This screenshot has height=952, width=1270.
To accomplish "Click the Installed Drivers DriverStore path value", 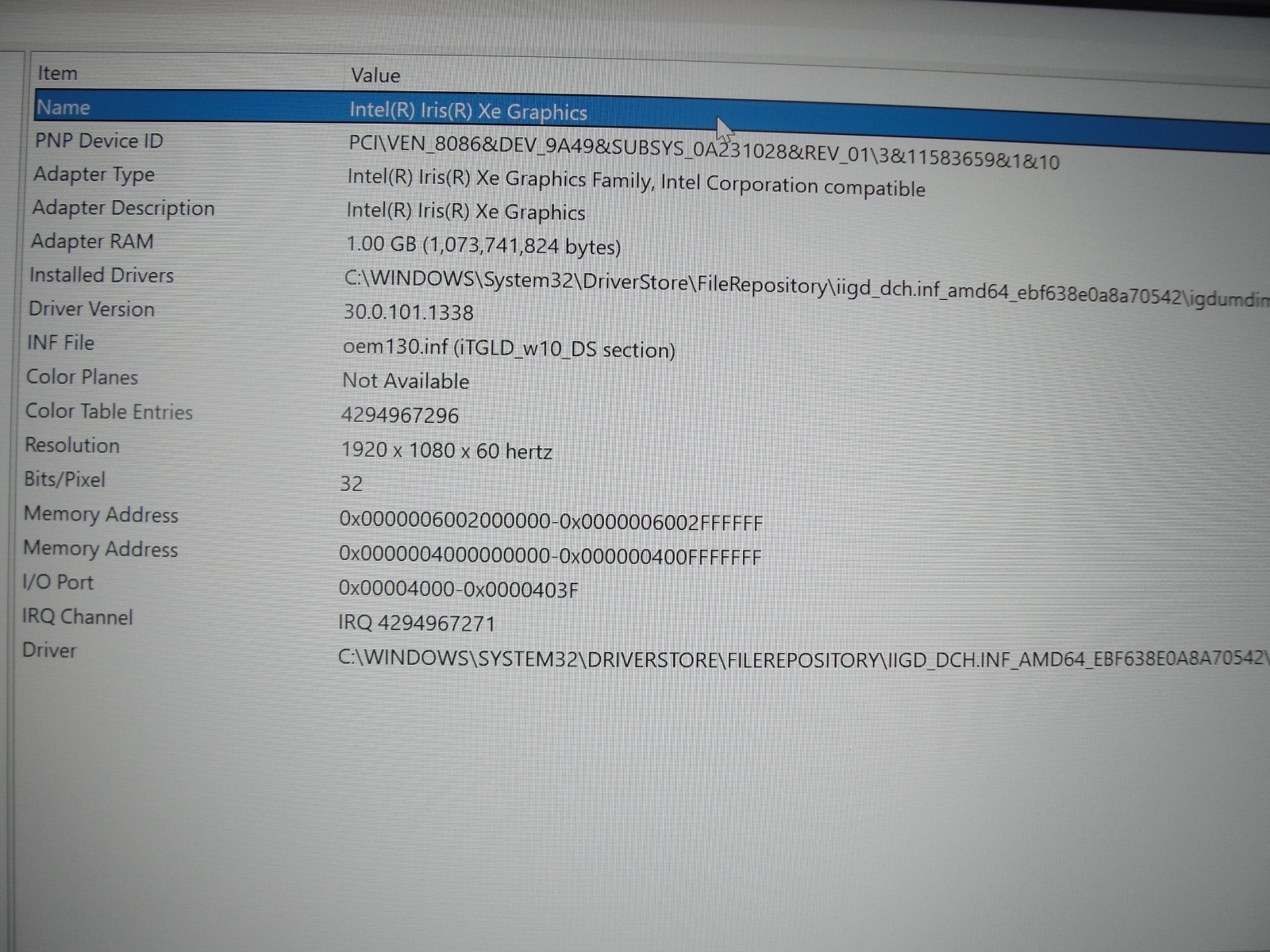I will coord(806,289).
